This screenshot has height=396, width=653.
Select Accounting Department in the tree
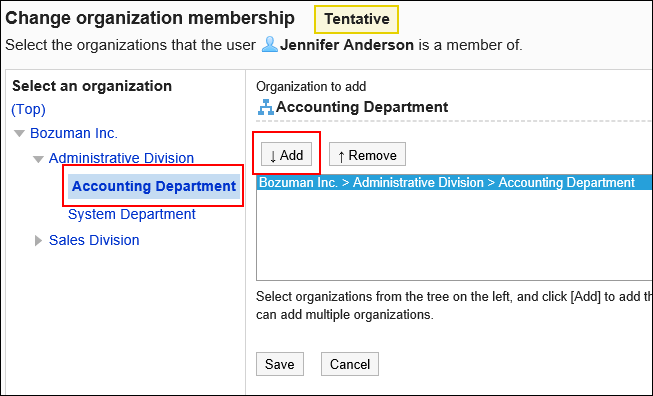(x=154, y=186)
